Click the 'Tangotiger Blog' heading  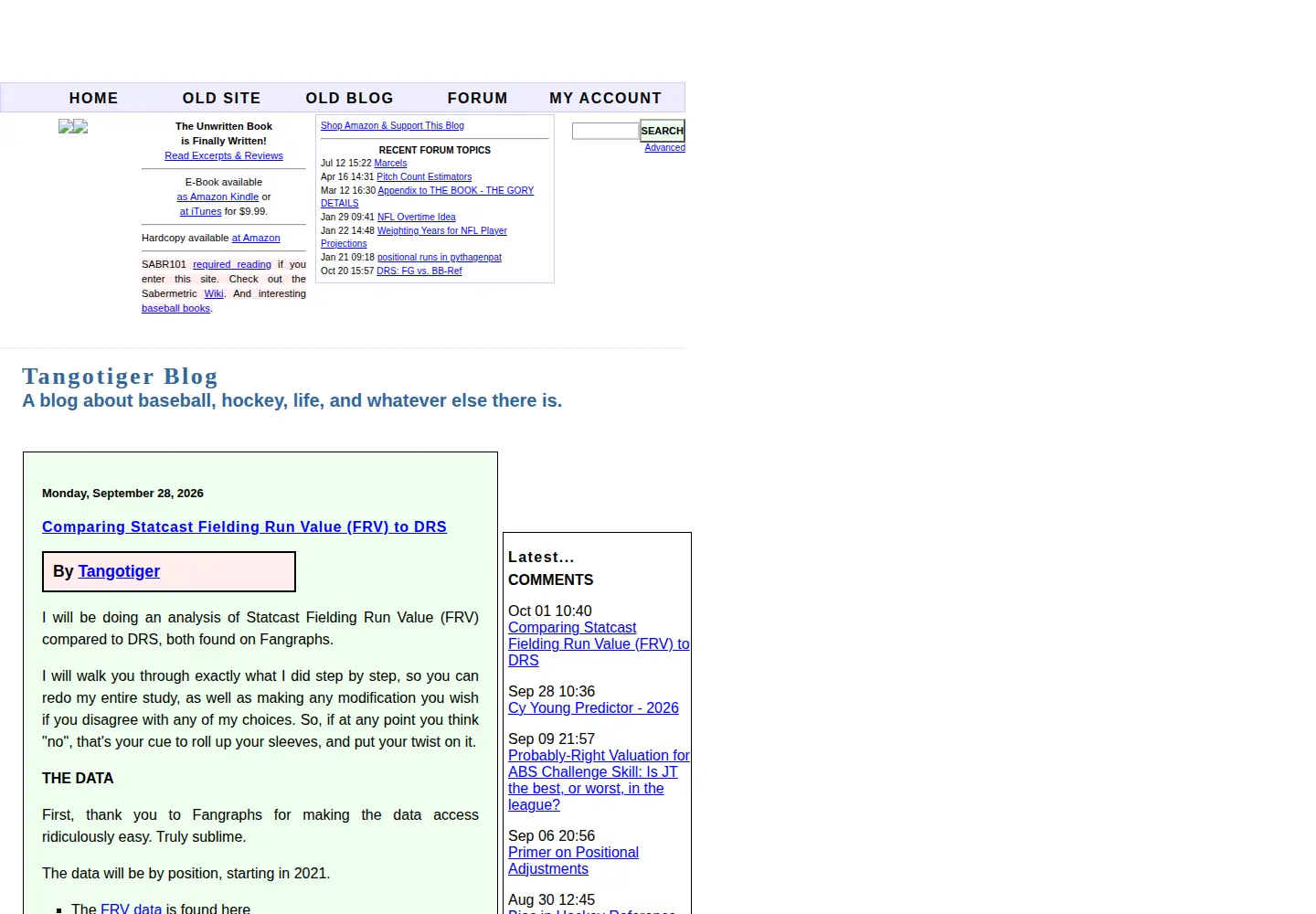[120, 377]
